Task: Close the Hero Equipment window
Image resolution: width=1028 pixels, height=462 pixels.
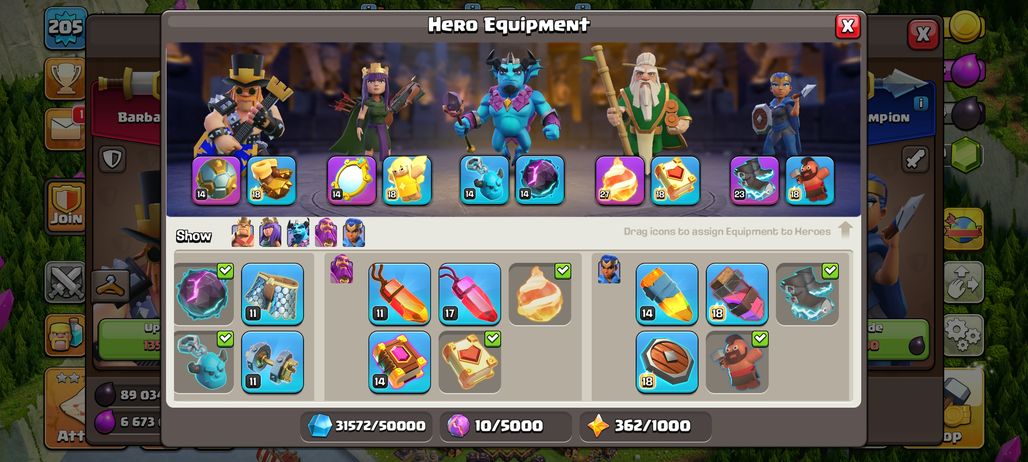Action: 848,26
